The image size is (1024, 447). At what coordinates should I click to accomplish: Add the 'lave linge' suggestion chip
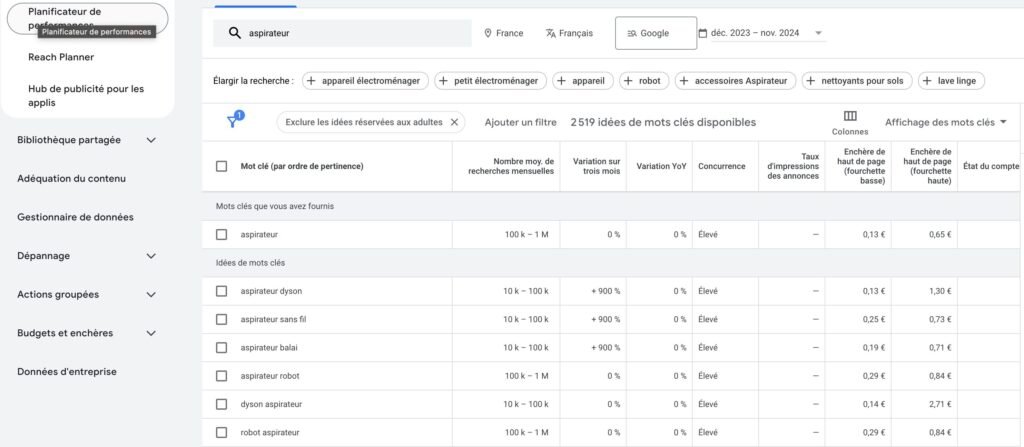(952, 81)
